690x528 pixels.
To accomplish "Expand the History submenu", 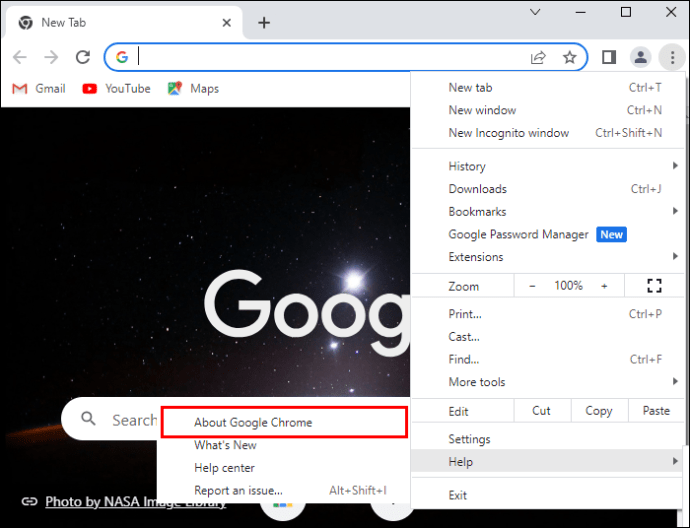I will click(547, 166).
